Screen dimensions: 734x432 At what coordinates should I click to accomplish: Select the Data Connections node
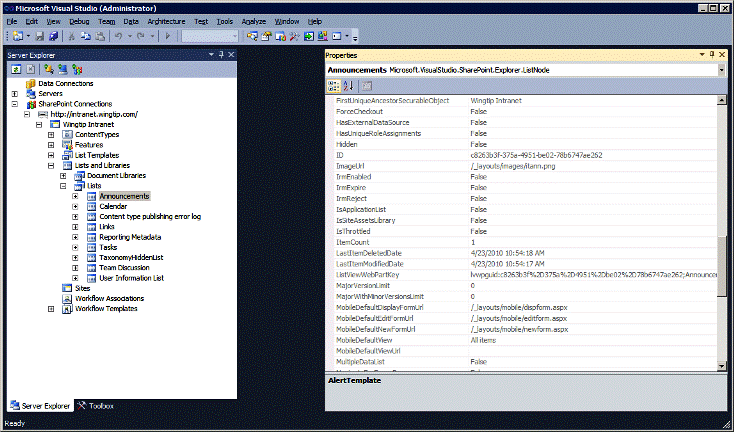[66, 83]
